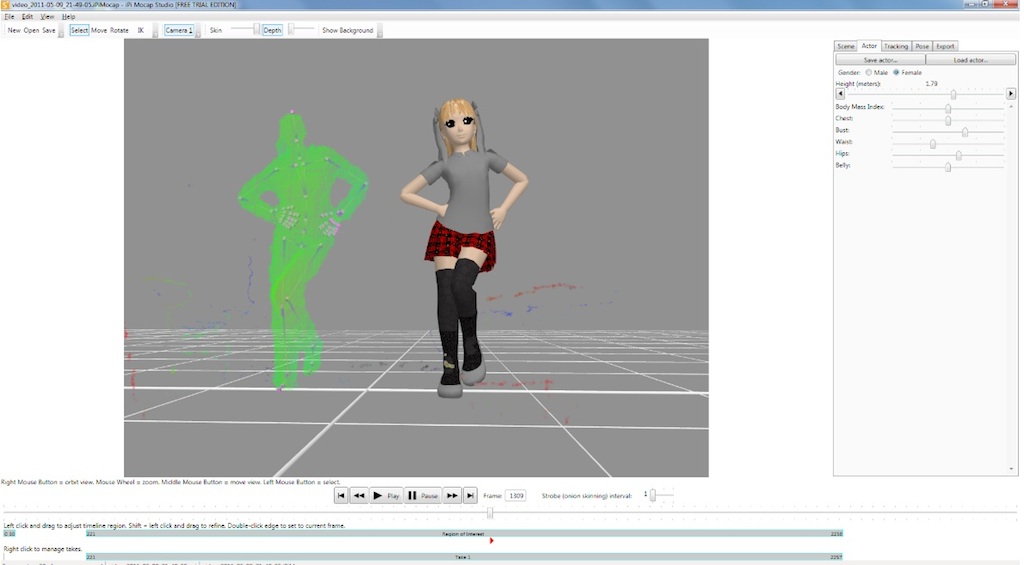
Task: Click the Chest slider handle
Action: pos(948,120)
